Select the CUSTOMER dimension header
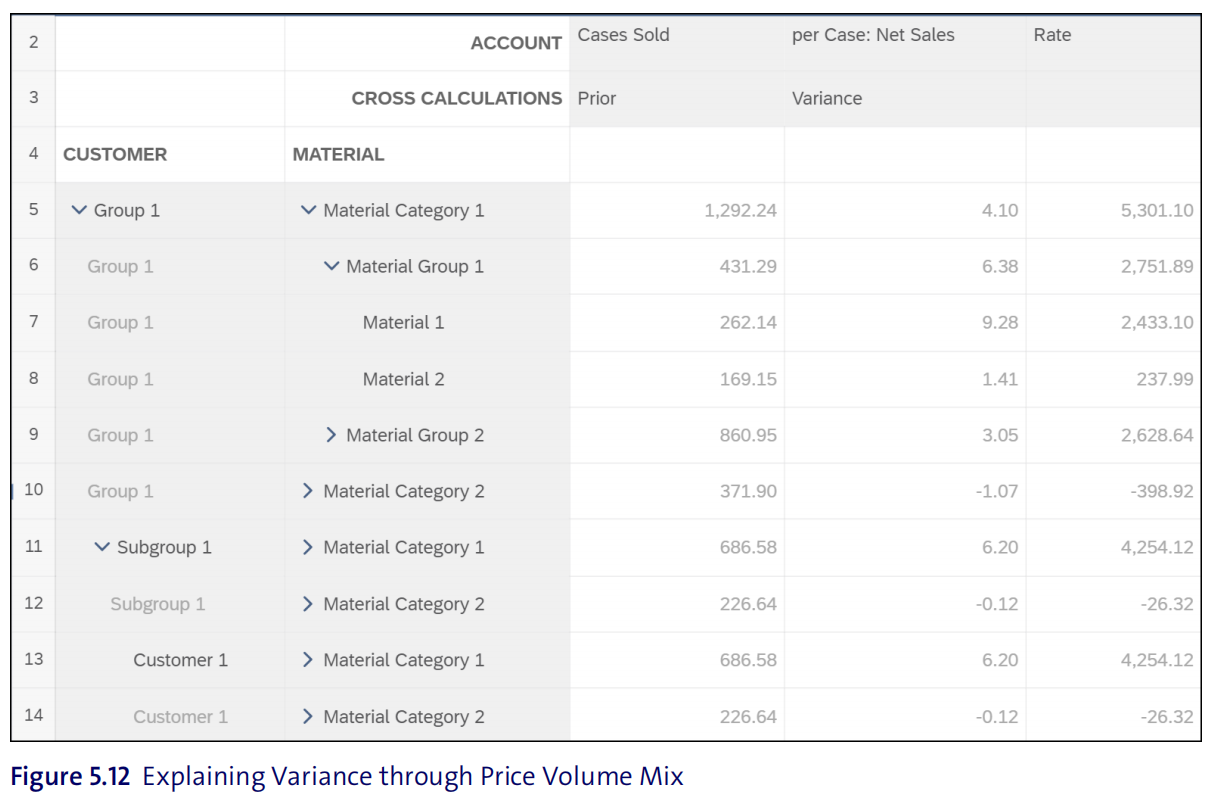This screenshot has height=799, width=1215. pos(115,154)
